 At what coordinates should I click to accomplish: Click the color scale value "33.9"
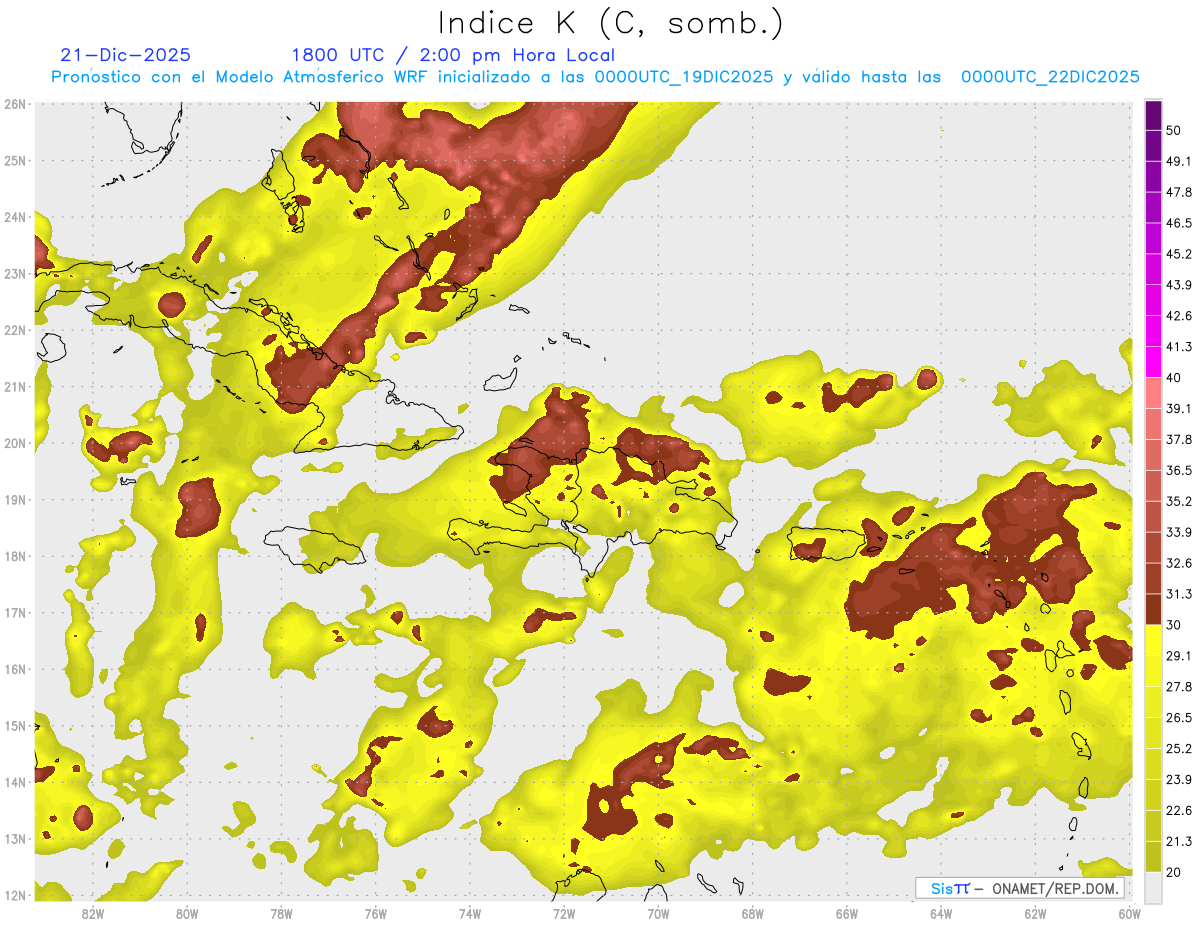(1178, 532)
